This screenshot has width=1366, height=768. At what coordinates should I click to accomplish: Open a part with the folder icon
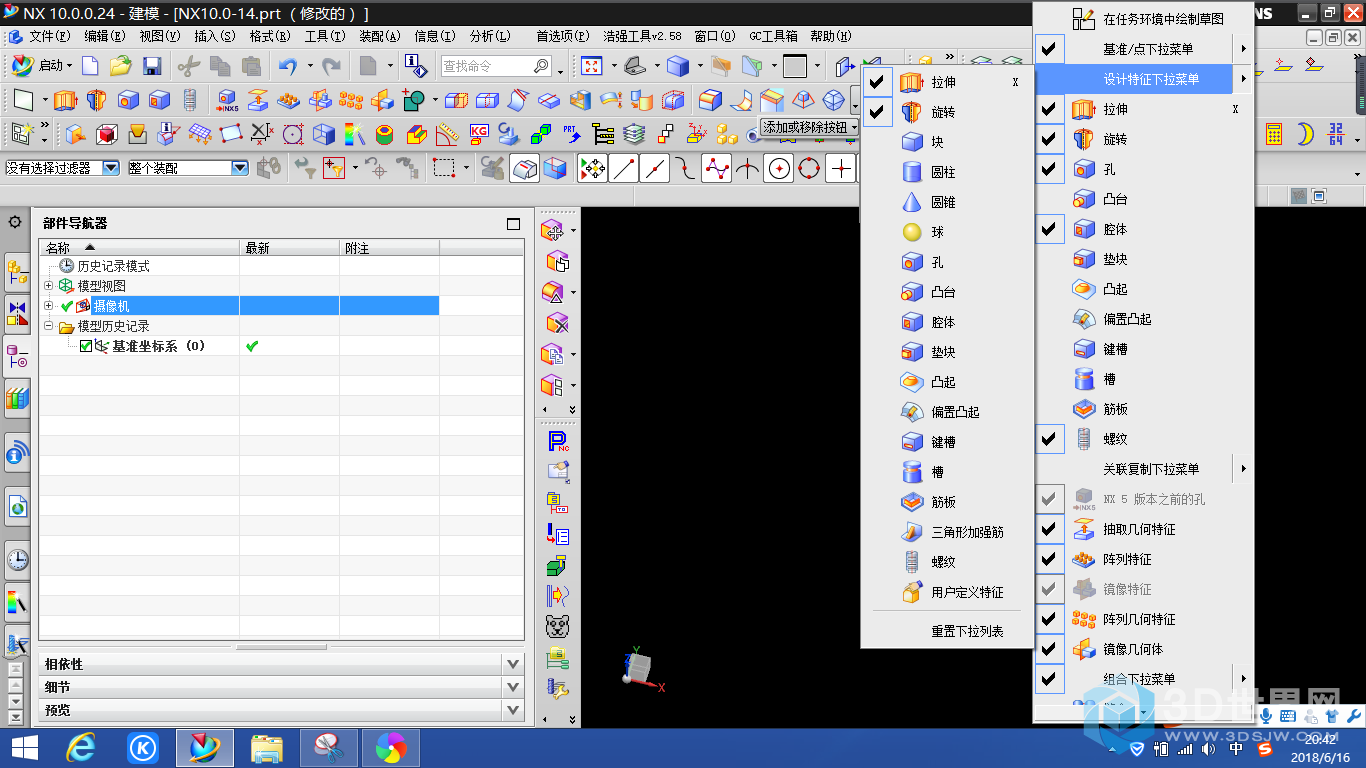point(121,66)
